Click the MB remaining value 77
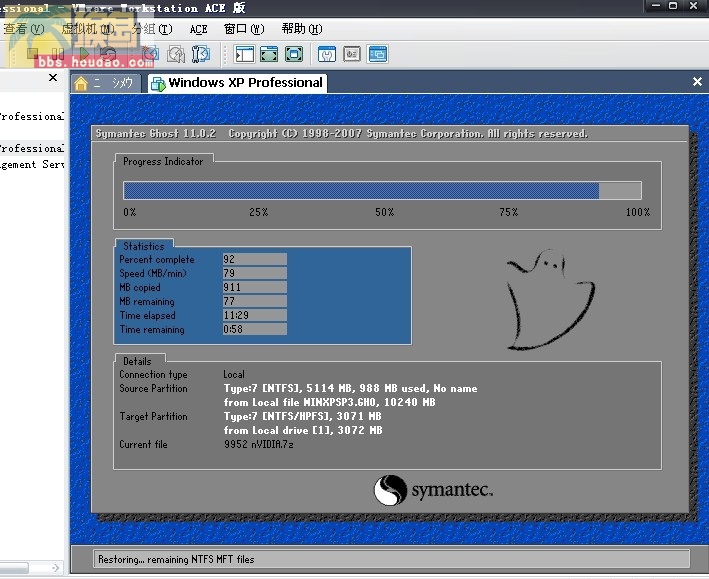Screen dimensions: 709x579 point(255,301)
